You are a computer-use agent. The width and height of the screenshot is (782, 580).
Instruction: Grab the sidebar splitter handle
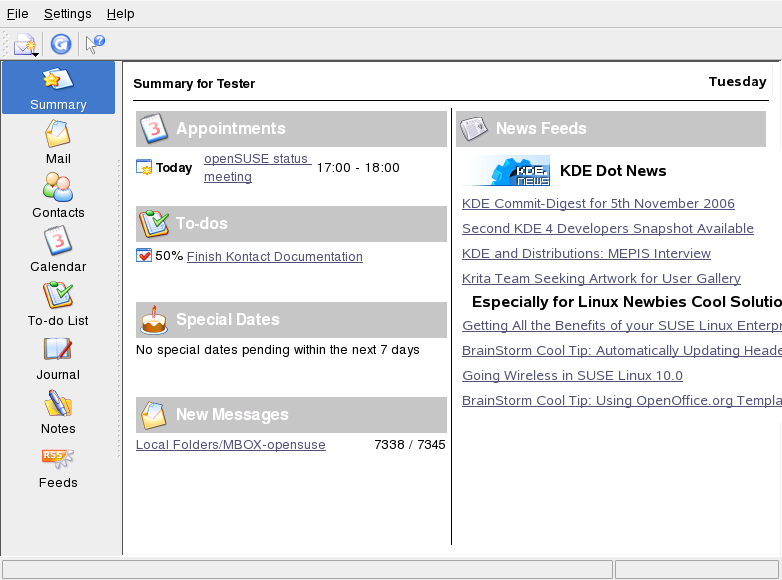(x=119, y=308)
